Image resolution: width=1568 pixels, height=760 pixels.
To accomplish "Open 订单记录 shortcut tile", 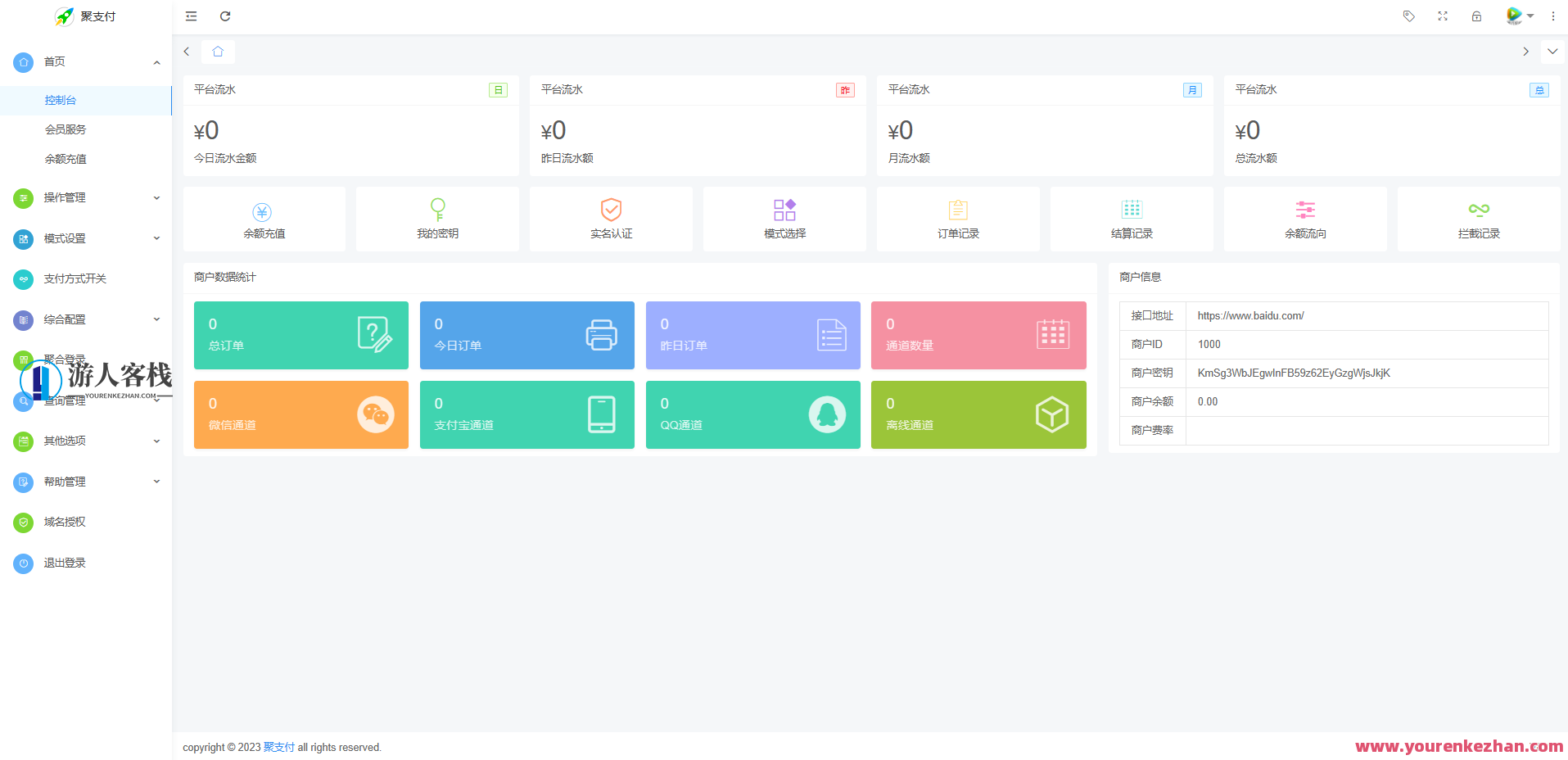I will pyautogui.click(x=958, y=219).
